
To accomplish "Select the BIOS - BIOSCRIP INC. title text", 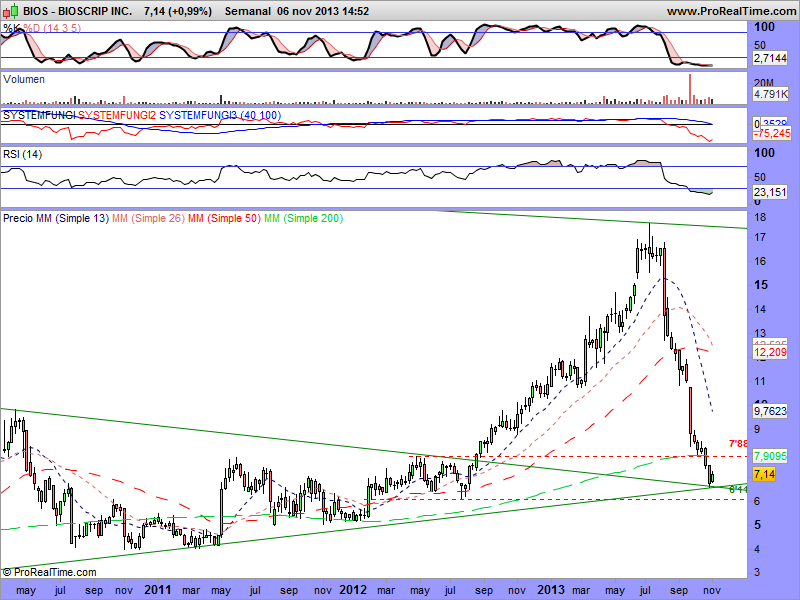I will [x=78, y=11].
